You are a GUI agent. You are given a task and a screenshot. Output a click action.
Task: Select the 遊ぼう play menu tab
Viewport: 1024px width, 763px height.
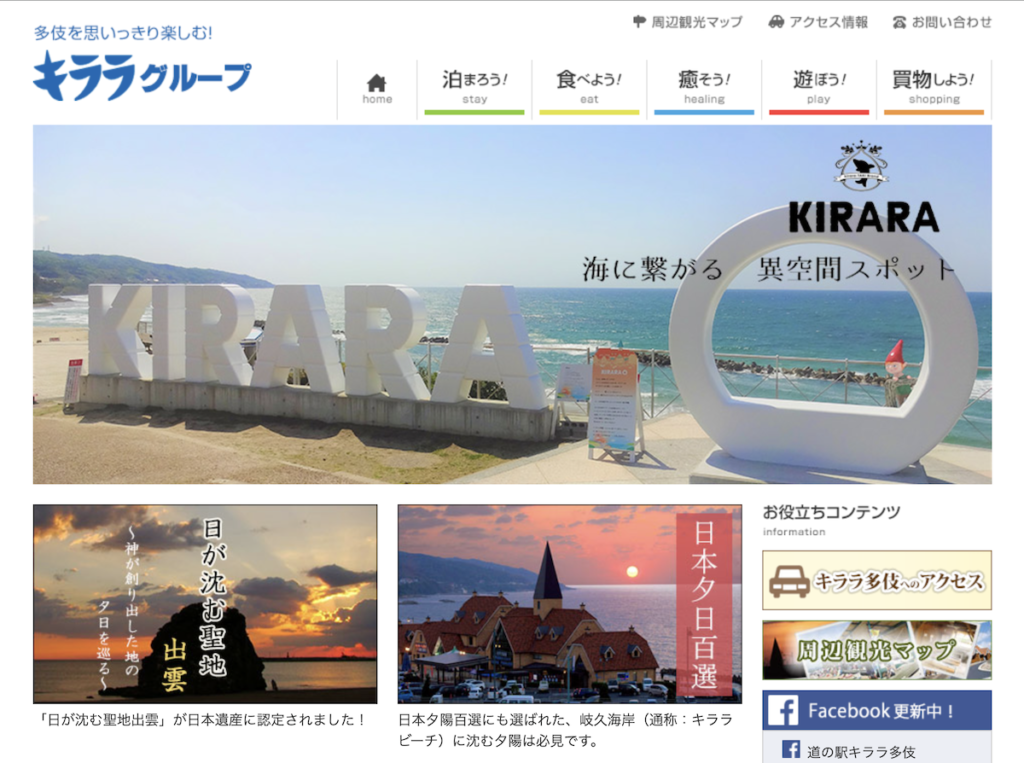point(818,88)
